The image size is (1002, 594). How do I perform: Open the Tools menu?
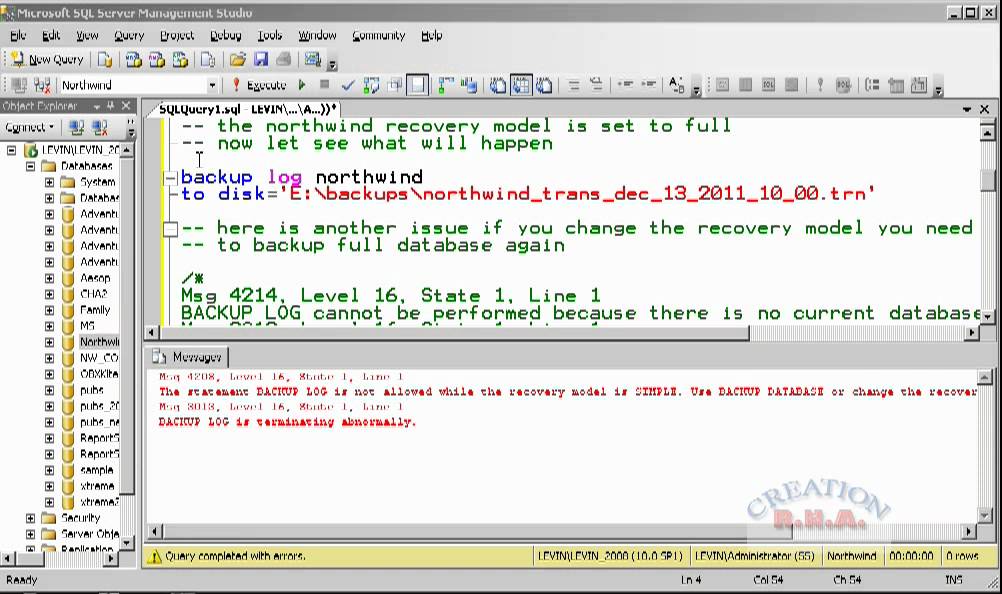(270, 36)
